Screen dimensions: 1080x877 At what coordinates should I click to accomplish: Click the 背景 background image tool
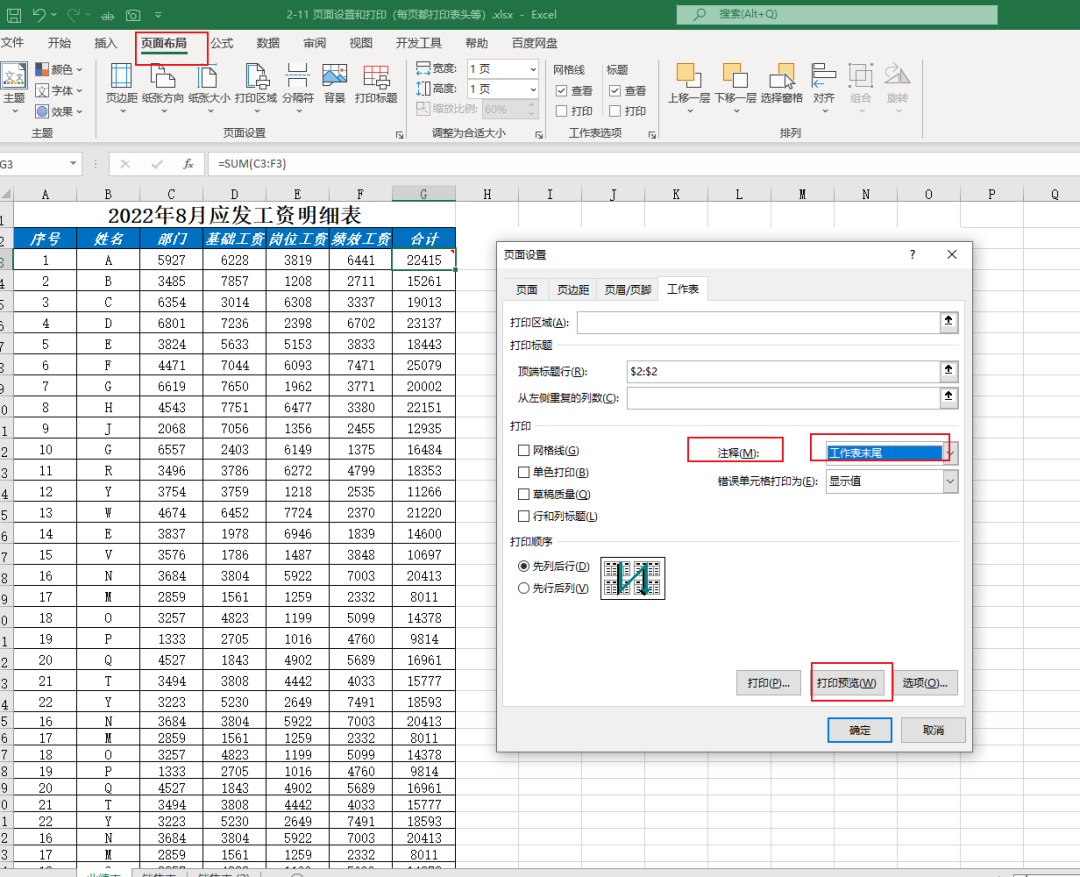pos(335,84)
